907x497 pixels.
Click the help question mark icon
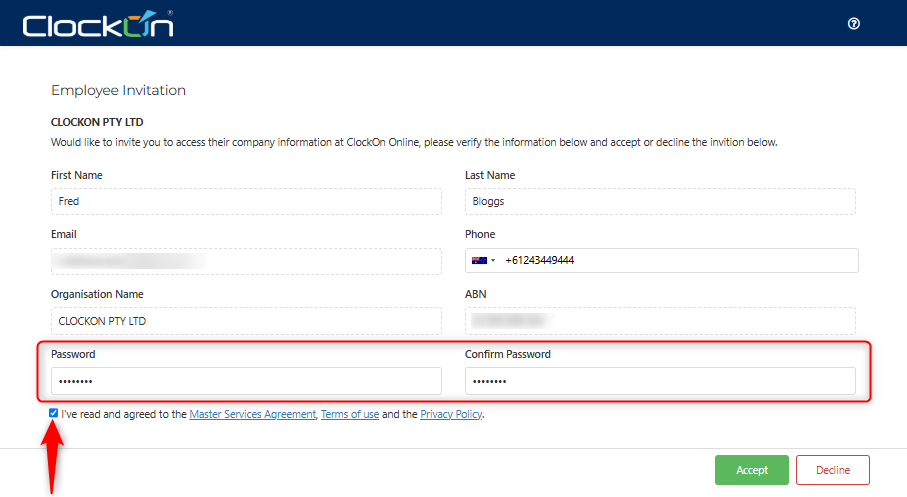click(854, 24)
